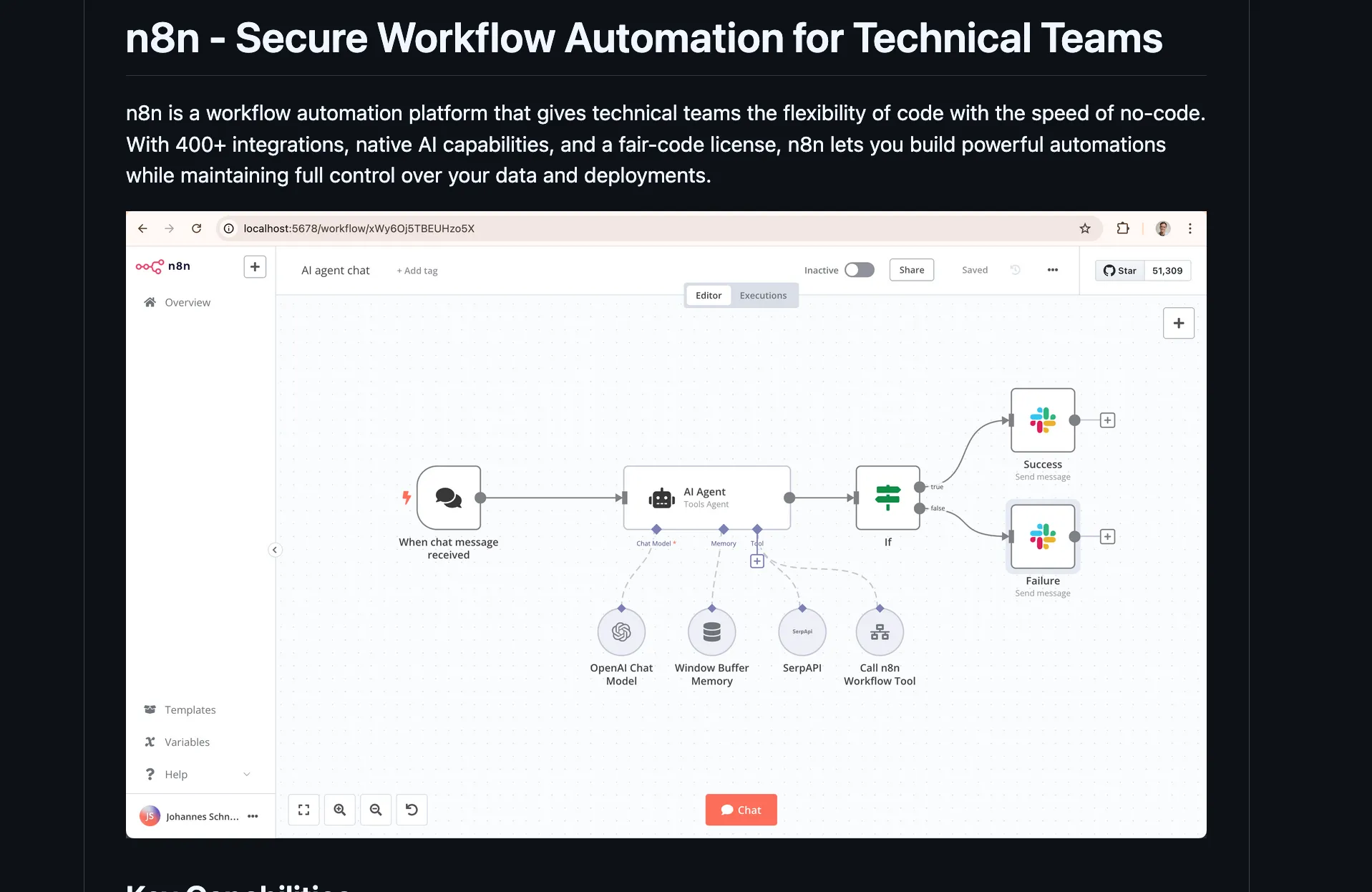Bookmark page with the star icon
The height and width of the screenshot is (892, 1372).
[1085, 228]
